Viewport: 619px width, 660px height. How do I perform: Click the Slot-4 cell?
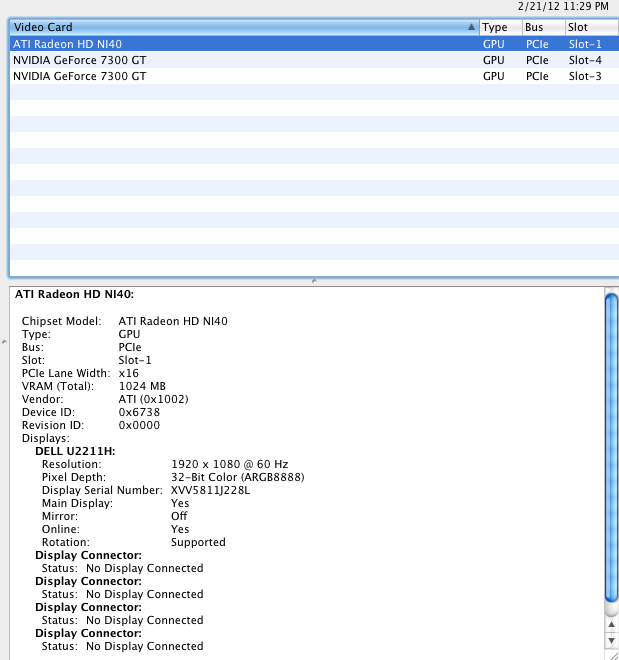pyautogui.click(x=585, y=60)
